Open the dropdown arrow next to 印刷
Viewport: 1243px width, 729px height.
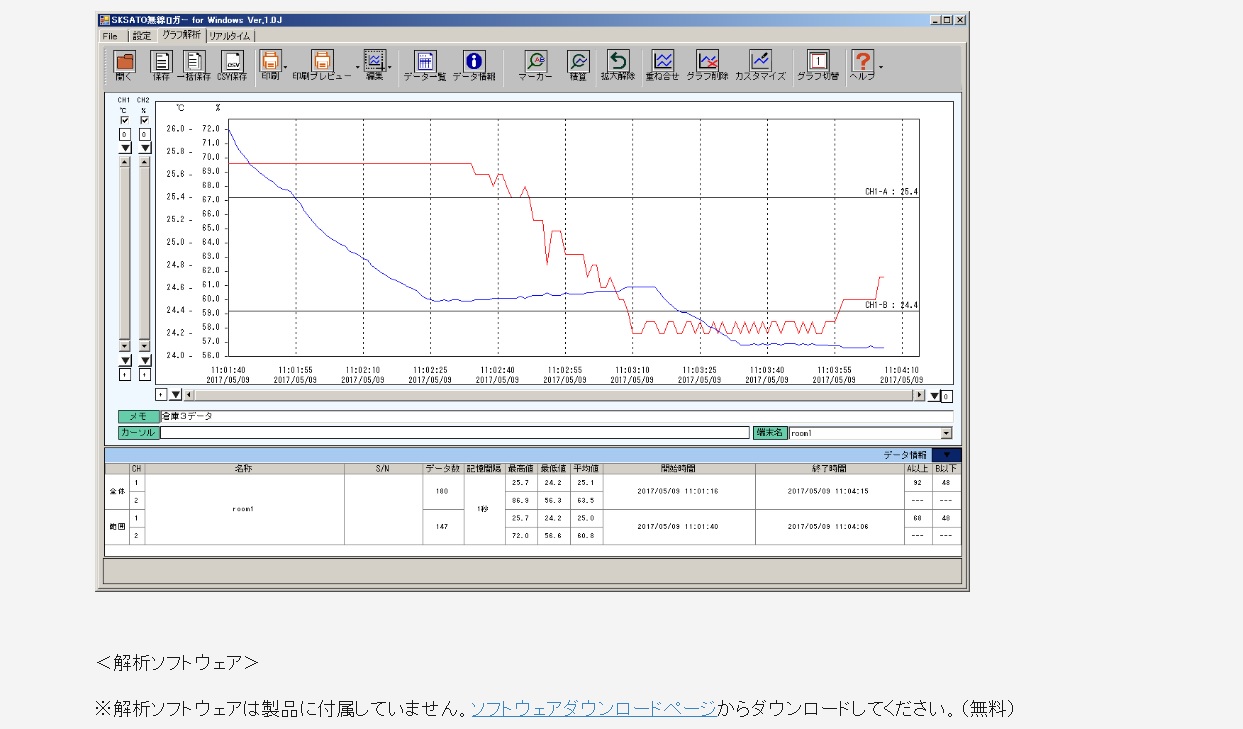(286, 66)
